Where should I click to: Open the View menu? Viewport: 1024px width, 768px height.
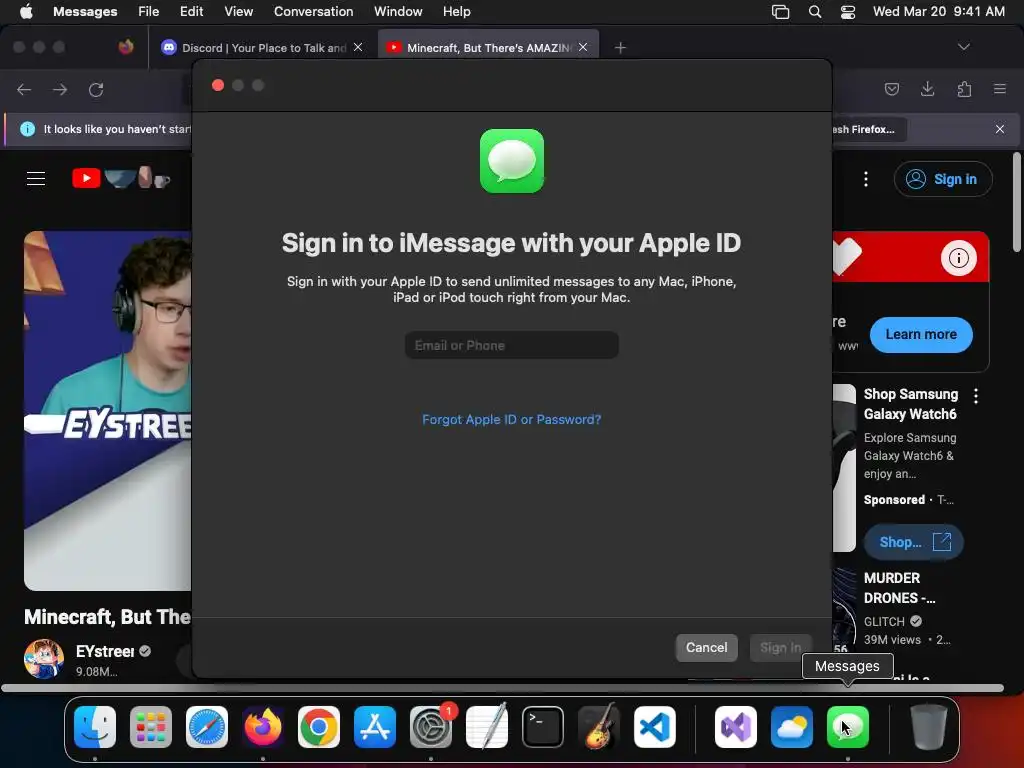238,12
